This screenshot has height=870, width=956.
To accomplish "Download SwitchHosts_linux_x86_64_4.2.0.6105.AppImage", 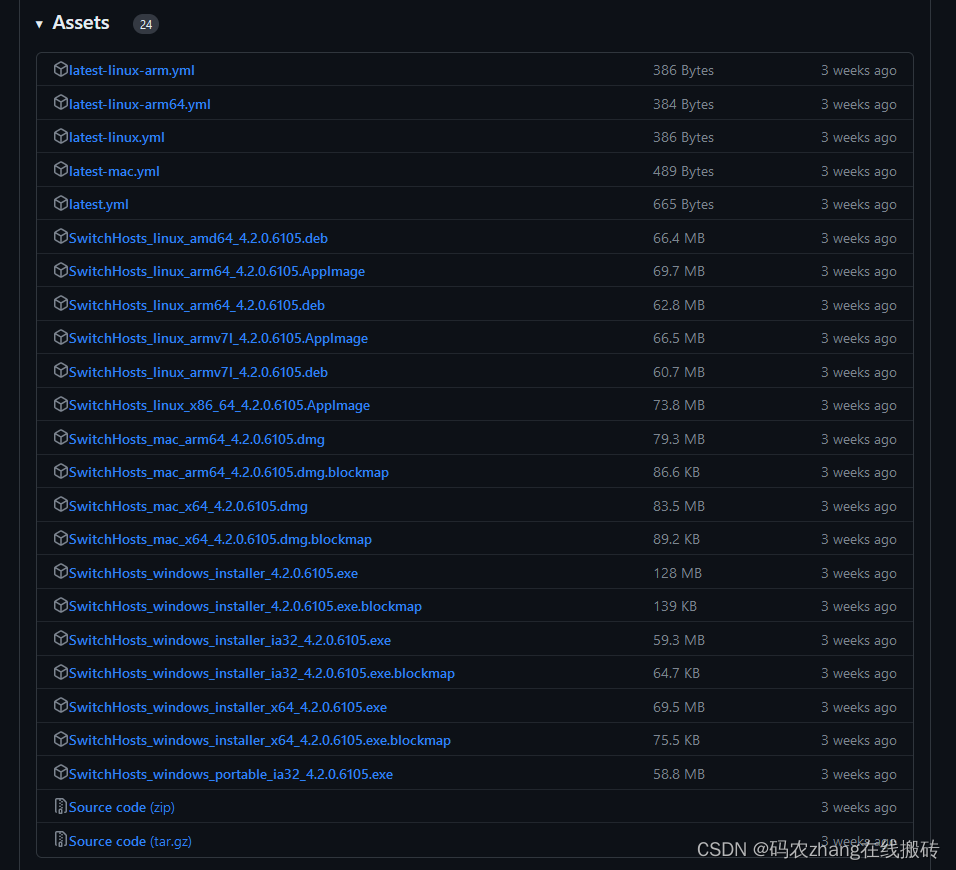I will 219,406.
